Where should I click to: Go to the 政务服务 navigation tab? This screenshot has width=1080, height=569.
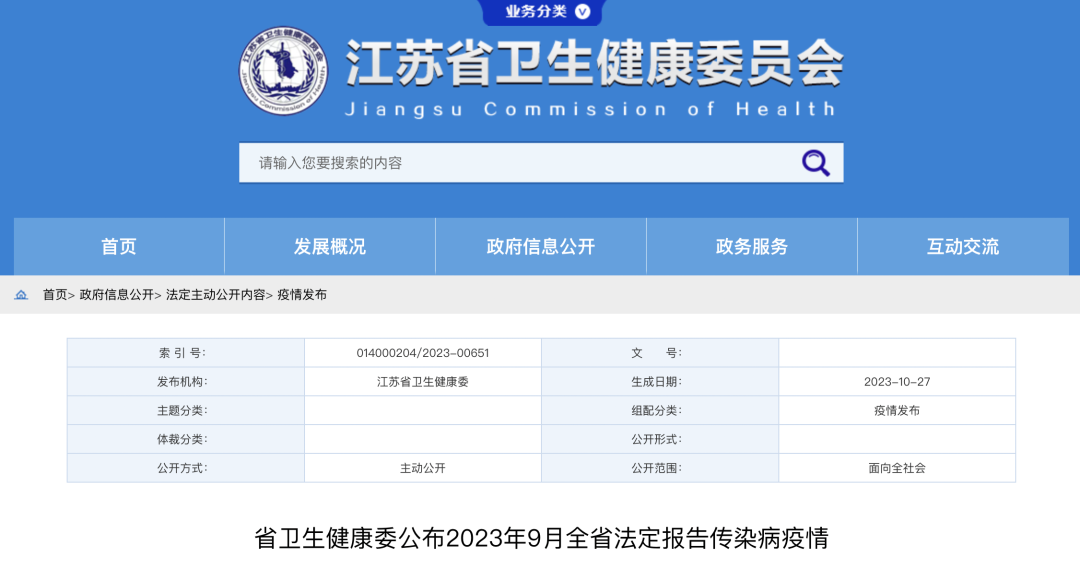click(x=752, y=247)
